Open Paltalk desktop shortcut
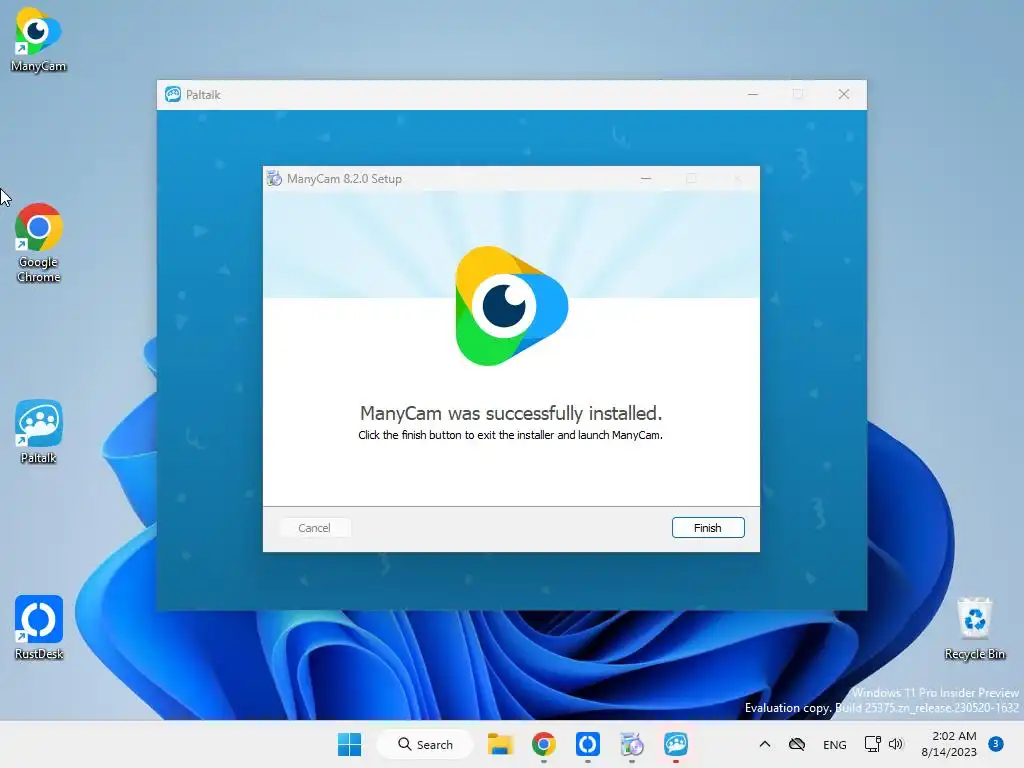Viewport: 1024px width, 768px height. pyautogui.click(x=39, y=432)
